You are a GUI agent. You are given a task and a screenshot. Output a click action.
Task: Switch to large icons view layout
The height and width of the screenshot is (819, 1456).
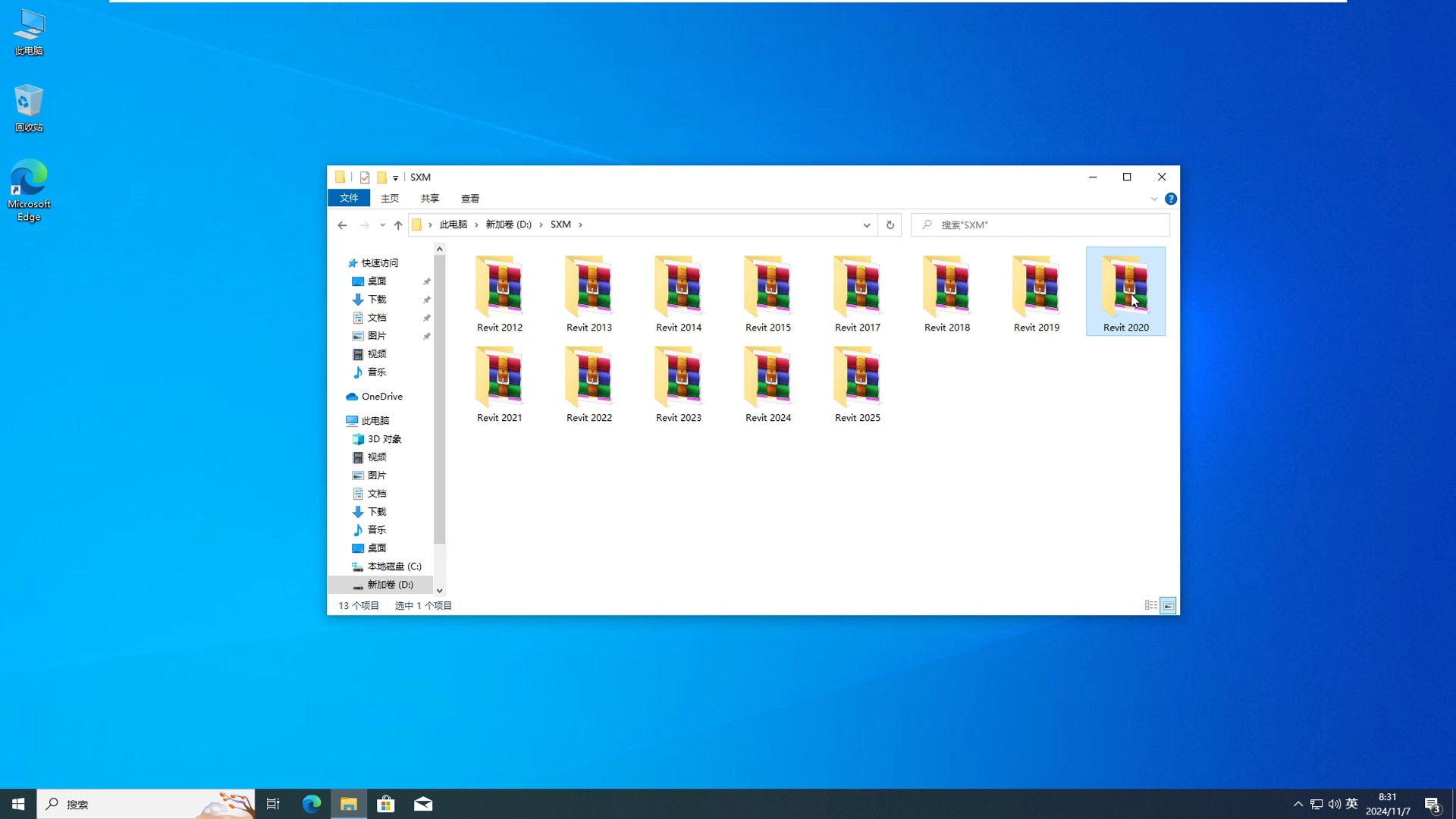(x=1168, y=605)
